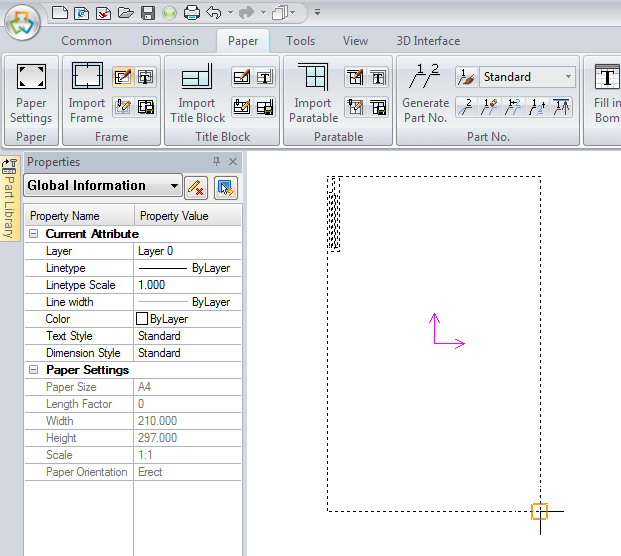Click the Part No. style brush icon
The height and width of the screenshot is (556, 621).
pos(466,77)
